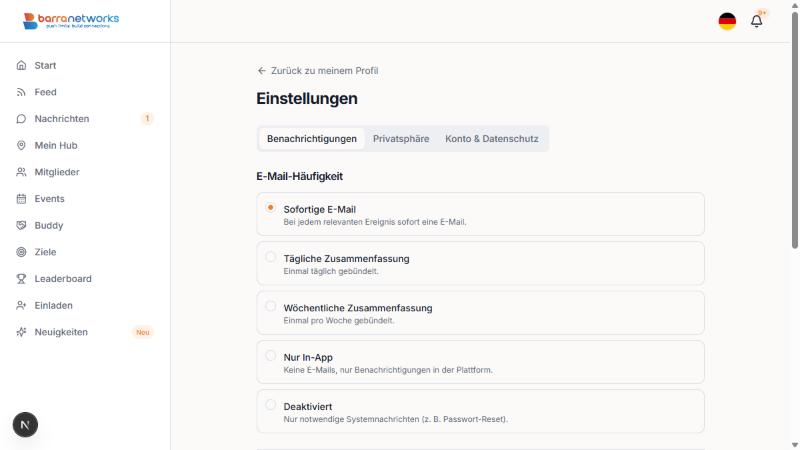Click the Nachrichten unread badge 1
Image resolution: width=800 pixels, height=450 pixels.
147,118
